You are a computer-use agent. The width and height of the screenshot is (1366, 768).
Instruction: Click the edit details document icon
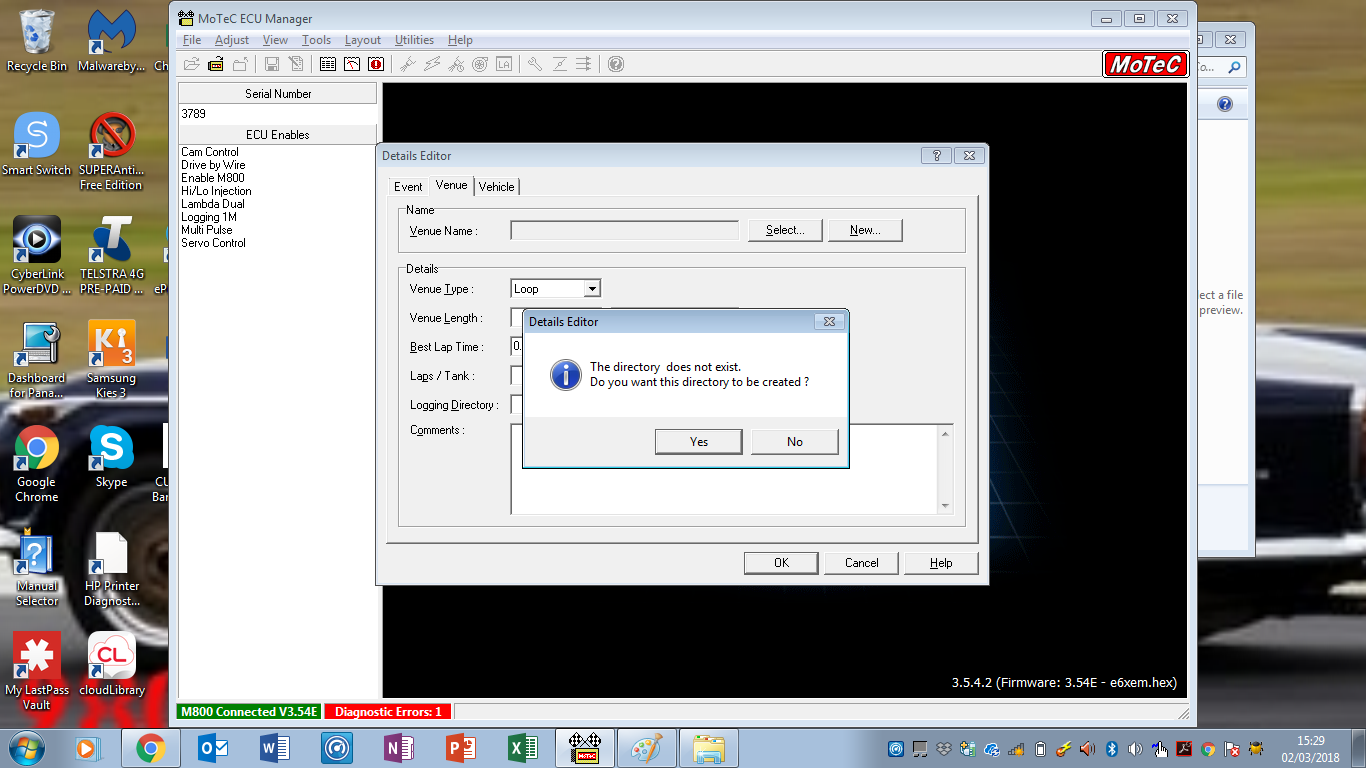(296, 64)
